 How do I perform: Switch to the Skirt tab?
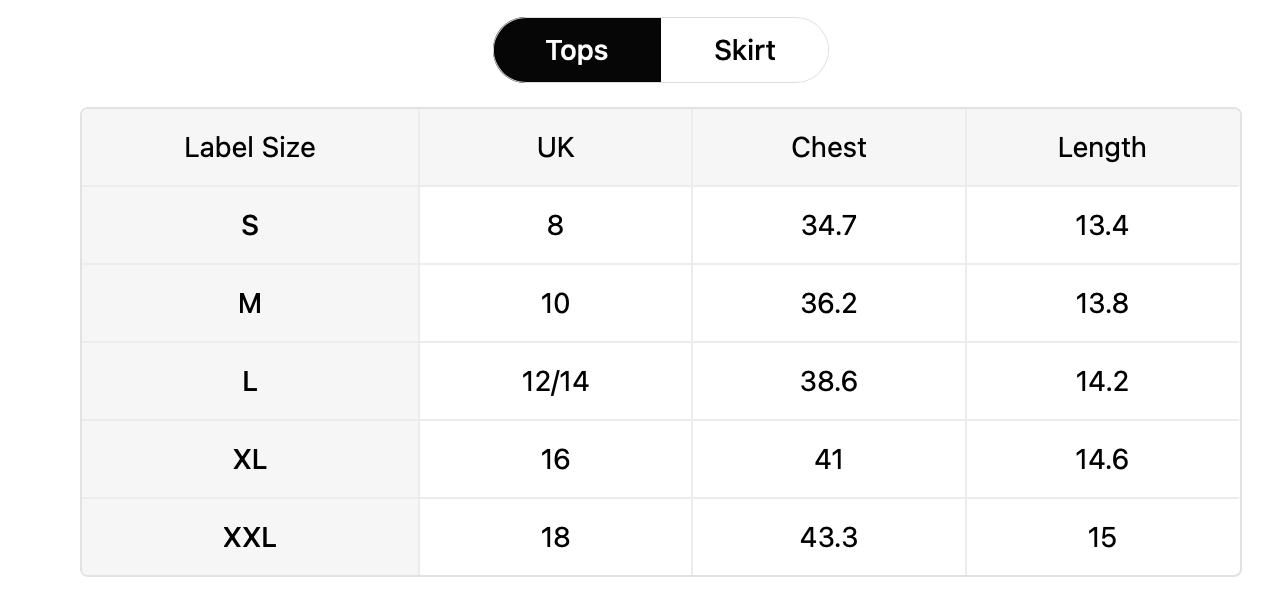point(744,50)
